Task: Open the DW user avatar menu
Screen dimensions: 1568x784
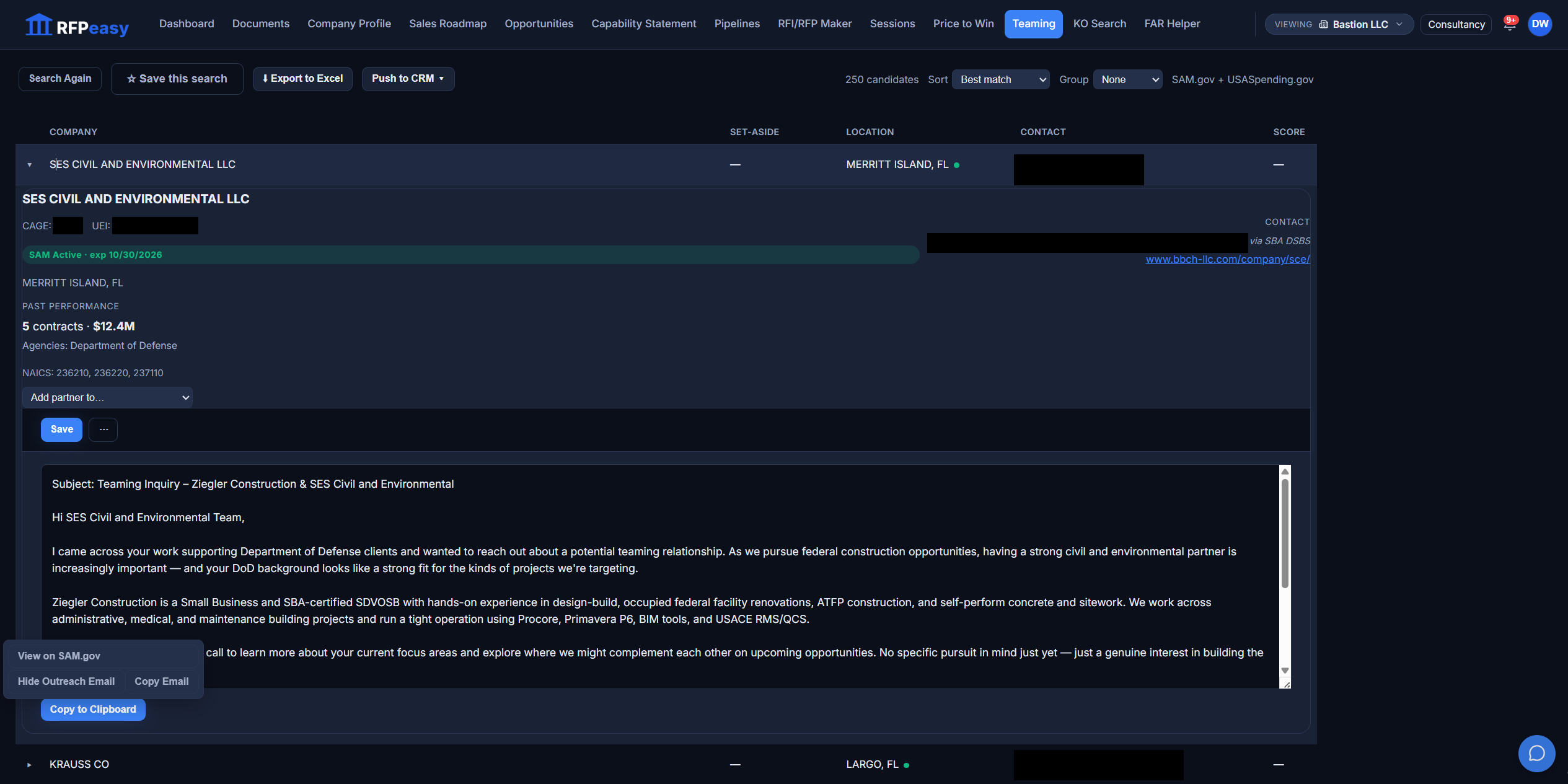Action: (x=1539, y=24)
